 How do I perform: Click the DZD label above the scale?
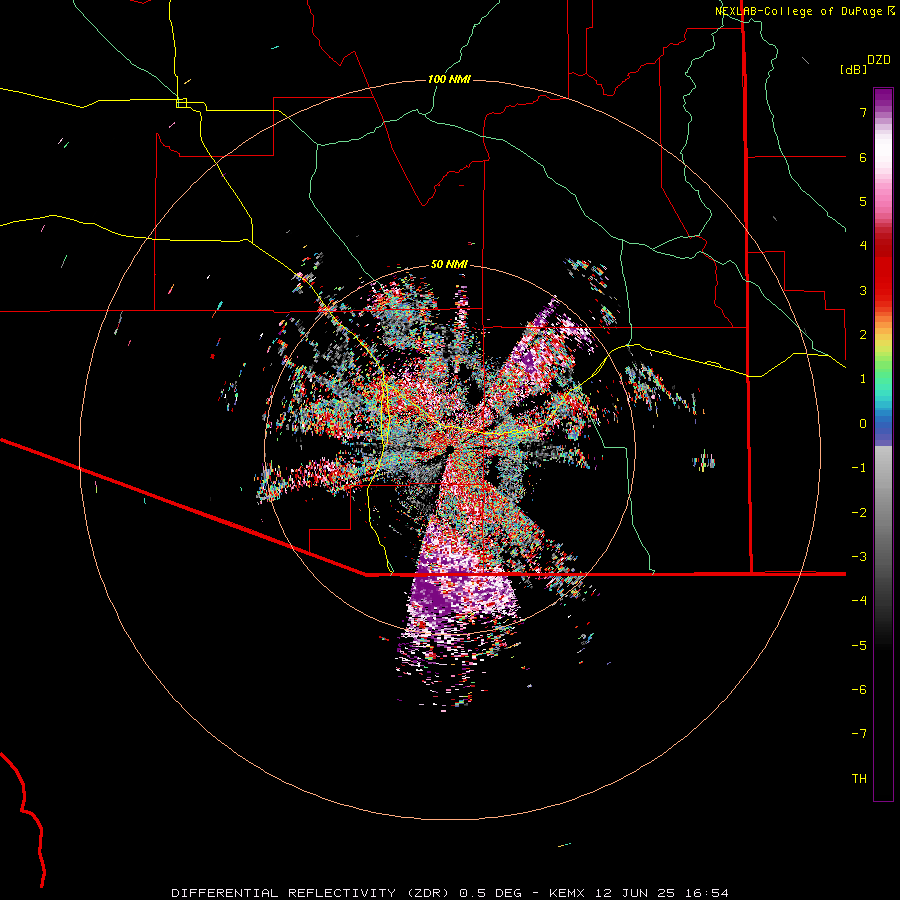(x=879, y=60)
